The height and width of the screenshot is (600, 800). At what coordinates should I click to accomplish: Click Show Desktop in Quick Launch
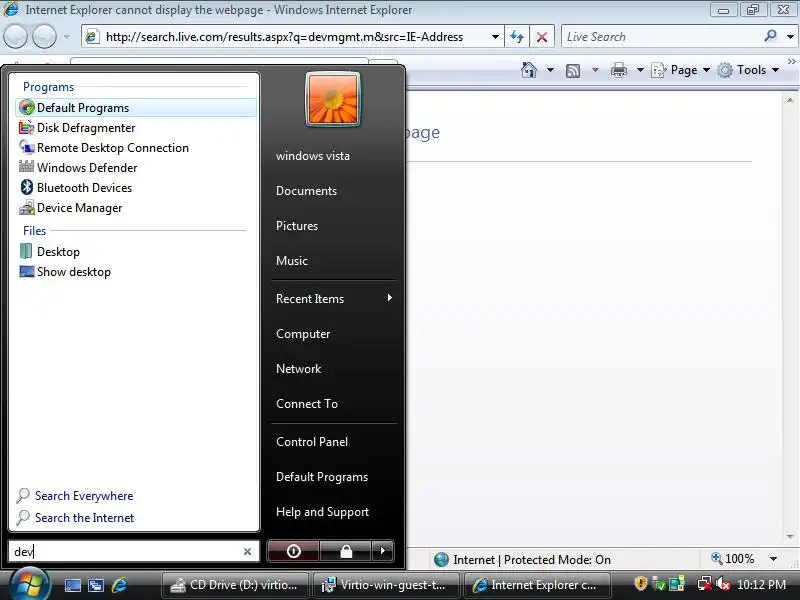click(72, 585)
